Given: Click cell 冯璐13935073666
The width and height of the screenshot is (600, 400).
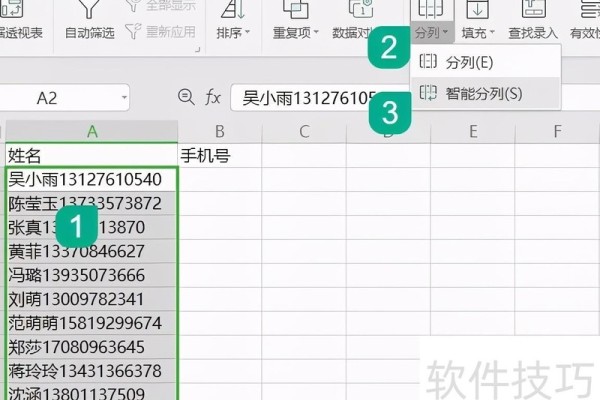Looking at the screenshot, I should [x=92, y=275].
